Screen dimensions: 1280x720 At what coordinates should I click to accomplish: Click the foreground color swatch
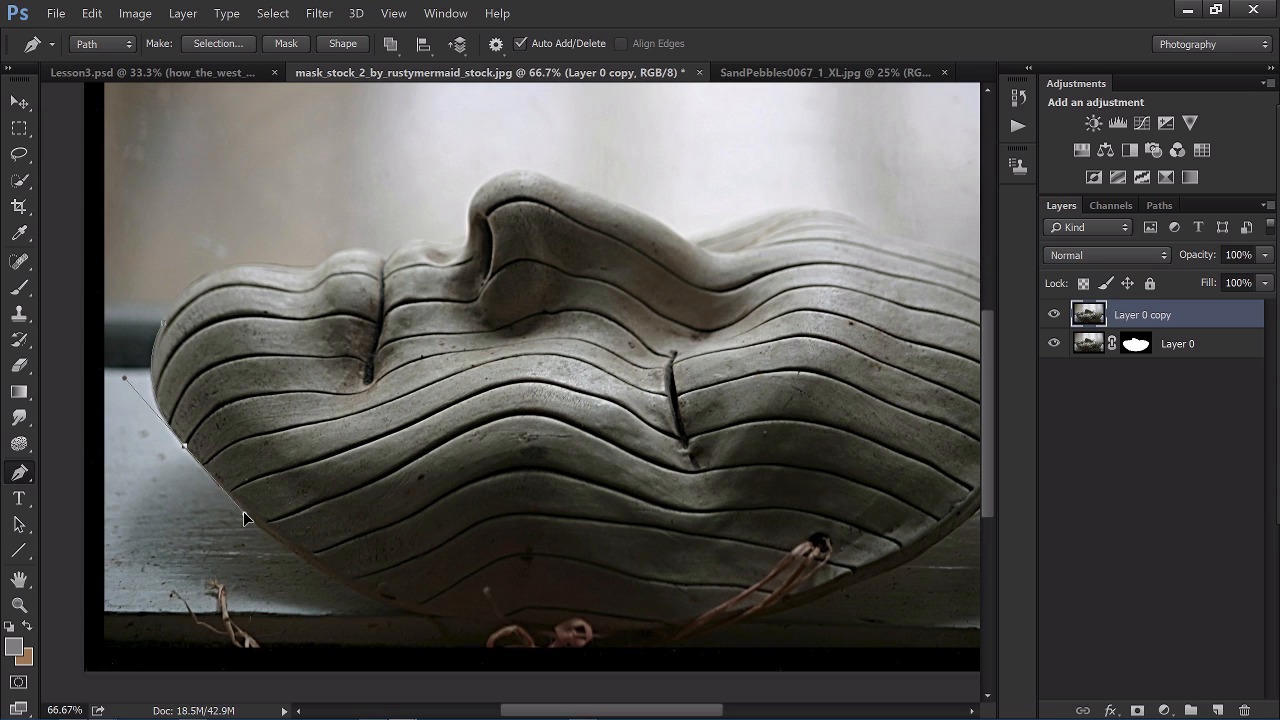[x=14, y=647]
